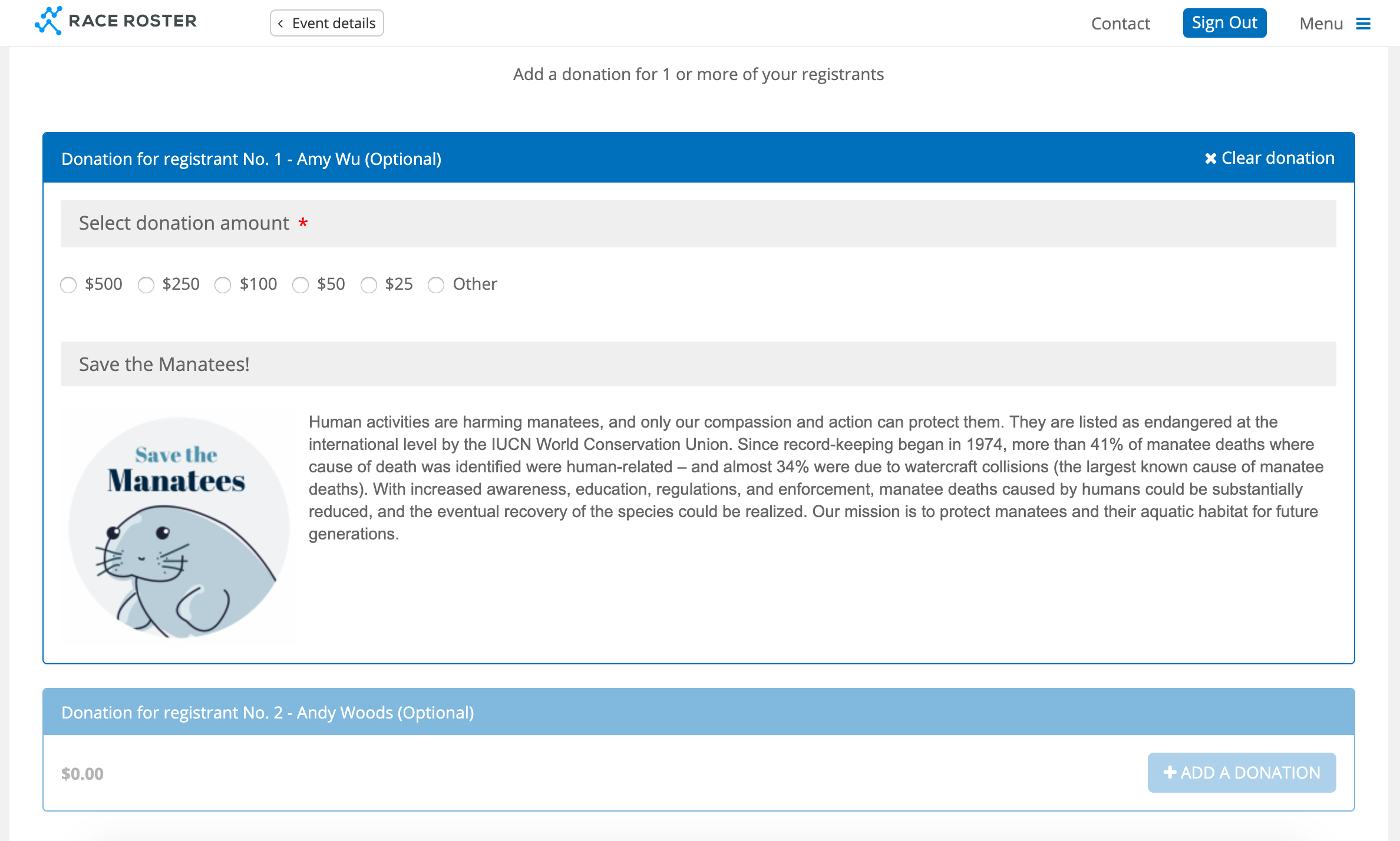The image size is (1400, 841).
Task: Click the RACE ROSTER brand text
Action: (133, 21)
